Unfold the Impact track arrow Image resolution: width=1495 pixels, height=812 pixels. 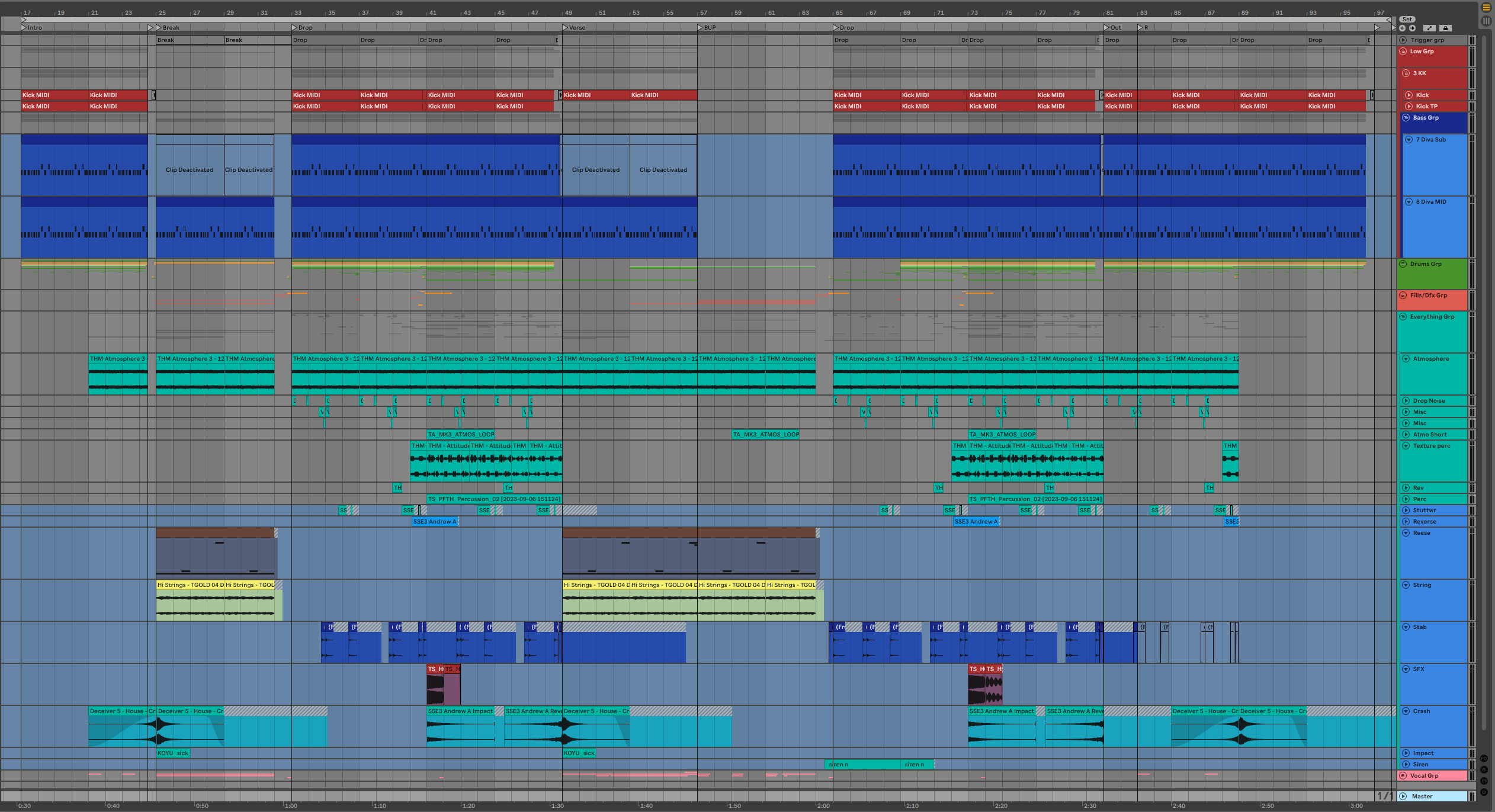(1406, 753)
